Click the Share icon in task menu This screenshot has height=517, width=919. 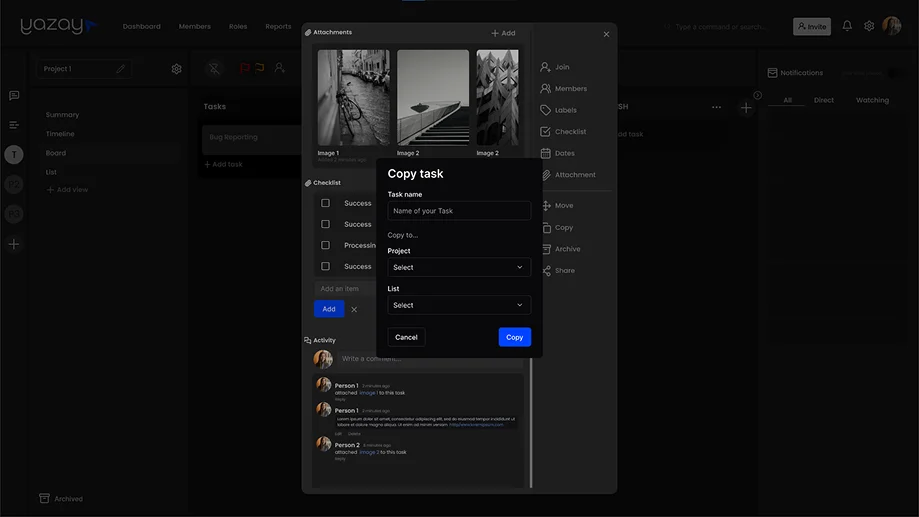click(546, 271)
